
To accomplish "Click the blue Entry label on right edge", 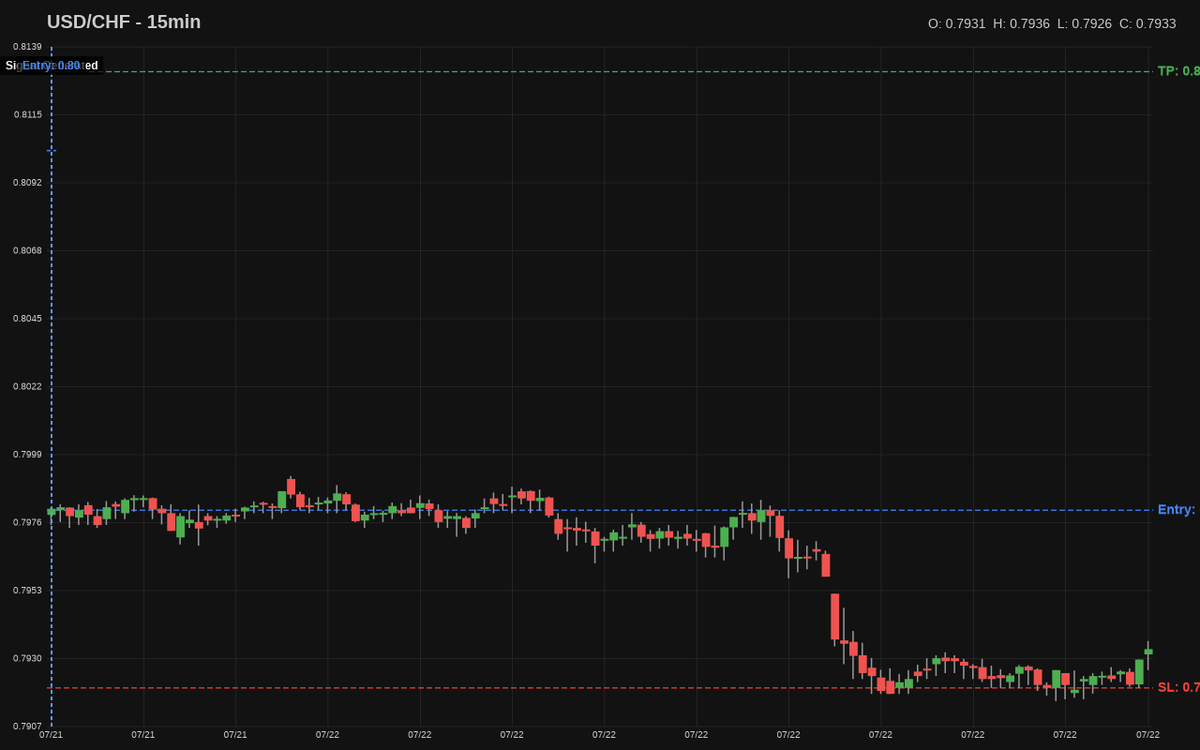I will pos(1177,510).
